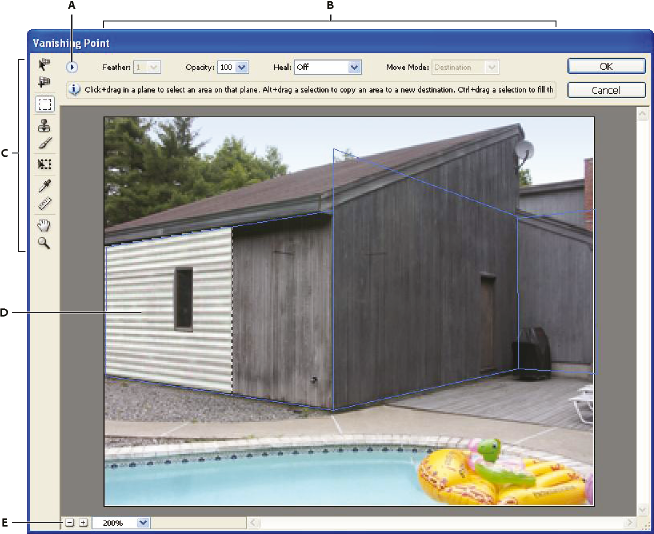Expand the Heal dropdown

[x=354, y=67]
